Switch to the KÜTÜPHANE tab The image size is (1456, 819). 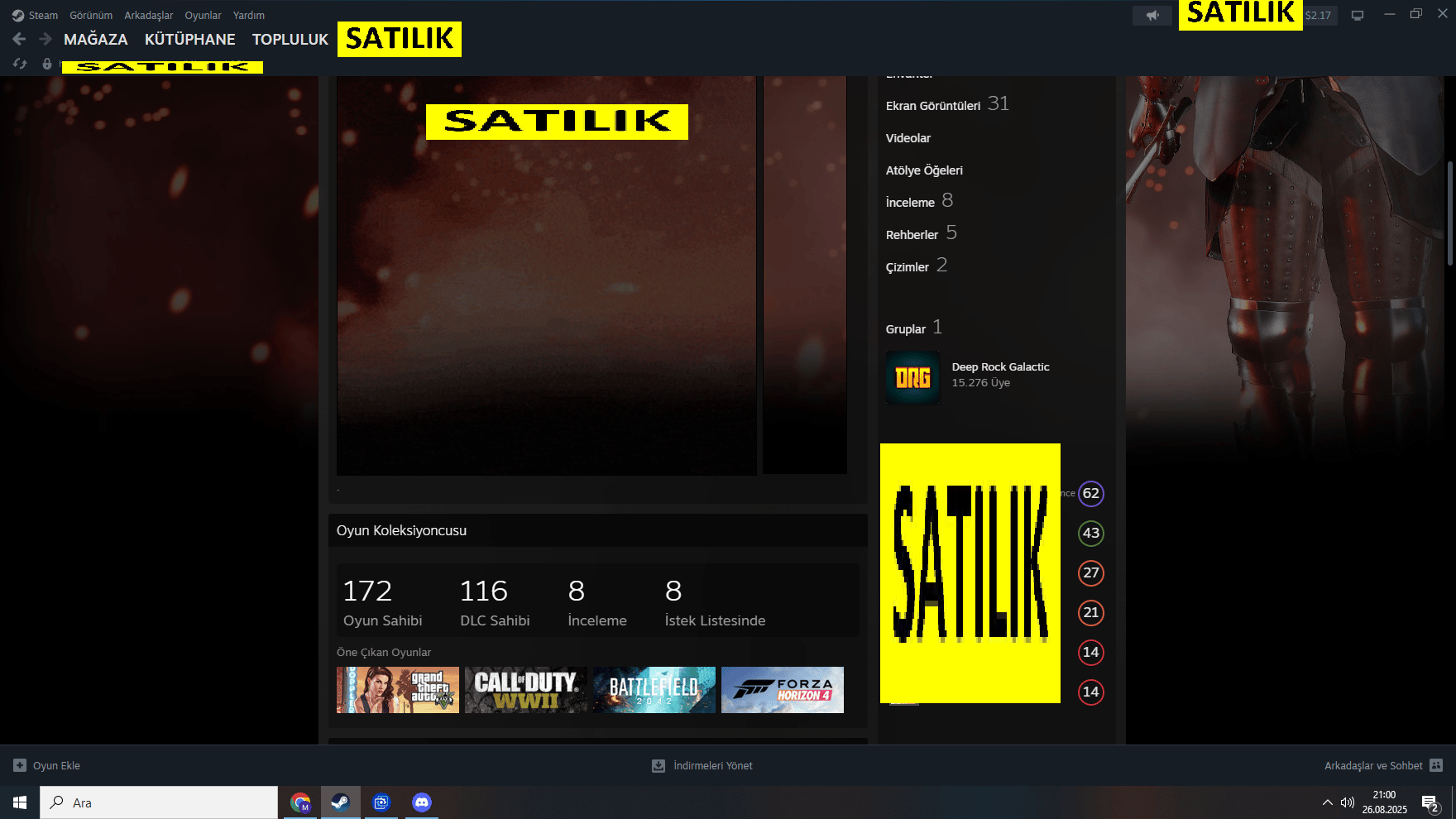[190, 39]
